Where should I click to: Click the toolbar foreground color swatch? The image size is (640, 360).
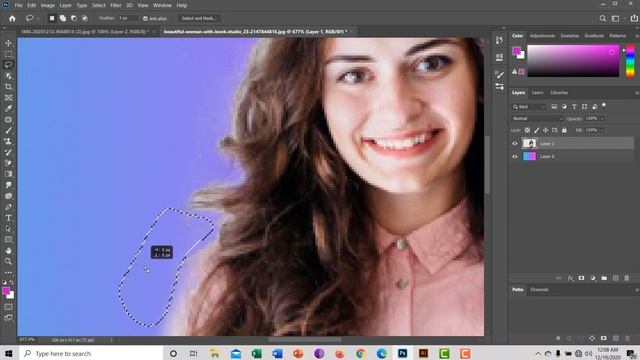[x=6, y=291]
